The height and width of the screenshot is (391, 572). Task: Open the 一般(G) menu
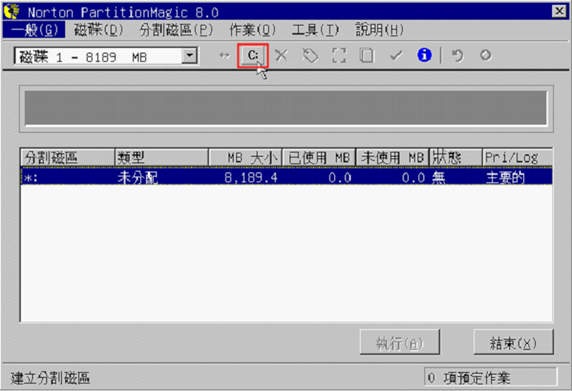(34, 30)
